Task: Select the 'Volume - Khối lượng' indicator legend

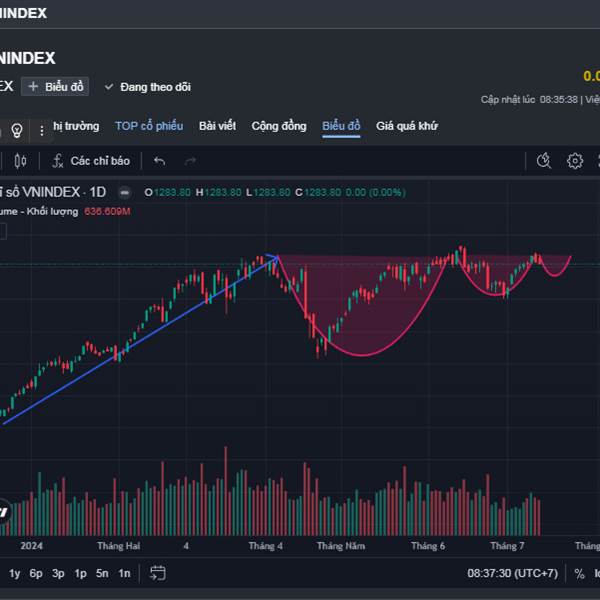Action: coord(39,211)
